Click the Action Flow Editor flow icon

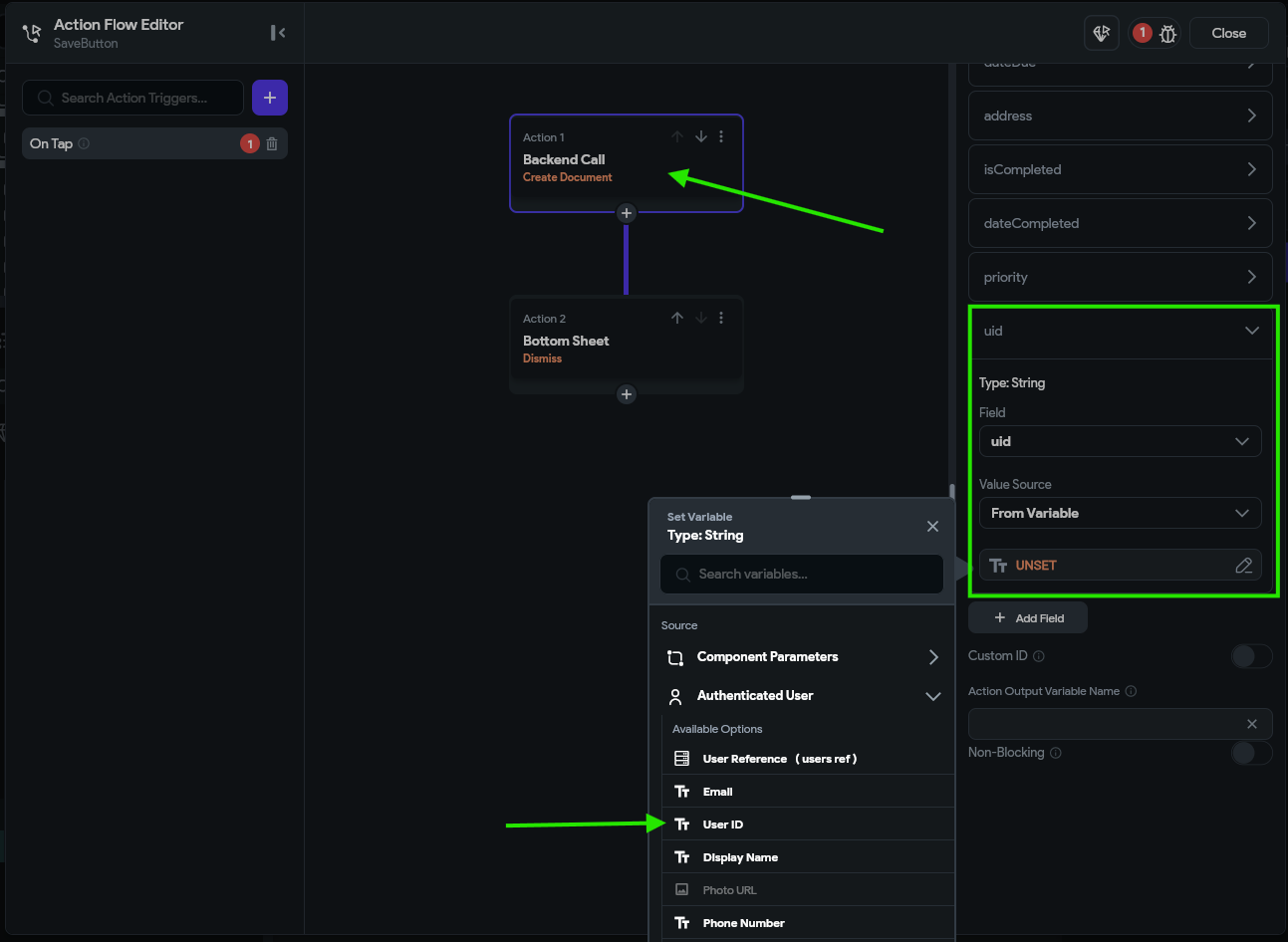(32, 34)
